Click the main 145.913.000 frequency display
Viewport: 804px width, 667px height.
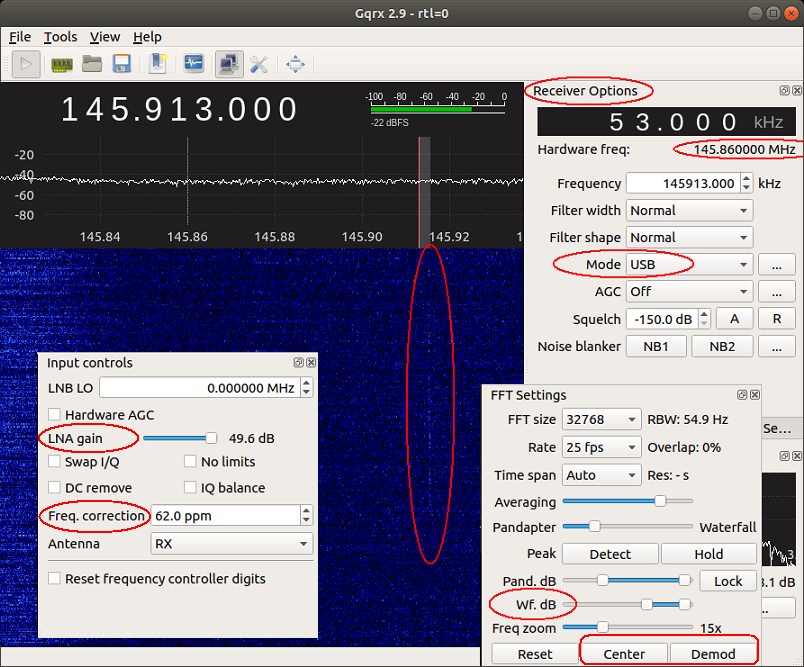tap(179, 110)
